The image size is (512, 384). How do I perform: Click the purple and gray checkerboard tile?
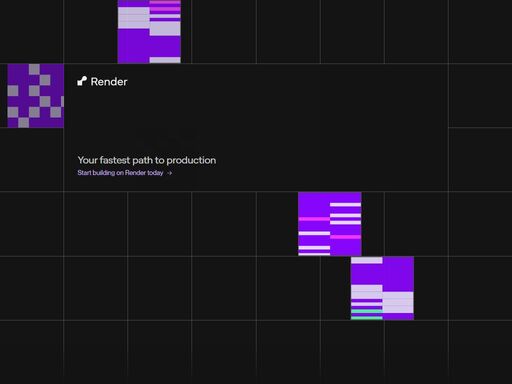click(36, 96)
